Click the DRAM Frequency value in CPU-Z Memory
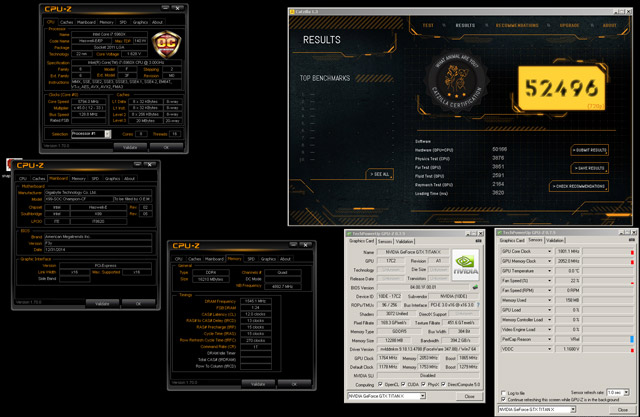This screenshot has height=417, width=640. [x=256, y=301]
